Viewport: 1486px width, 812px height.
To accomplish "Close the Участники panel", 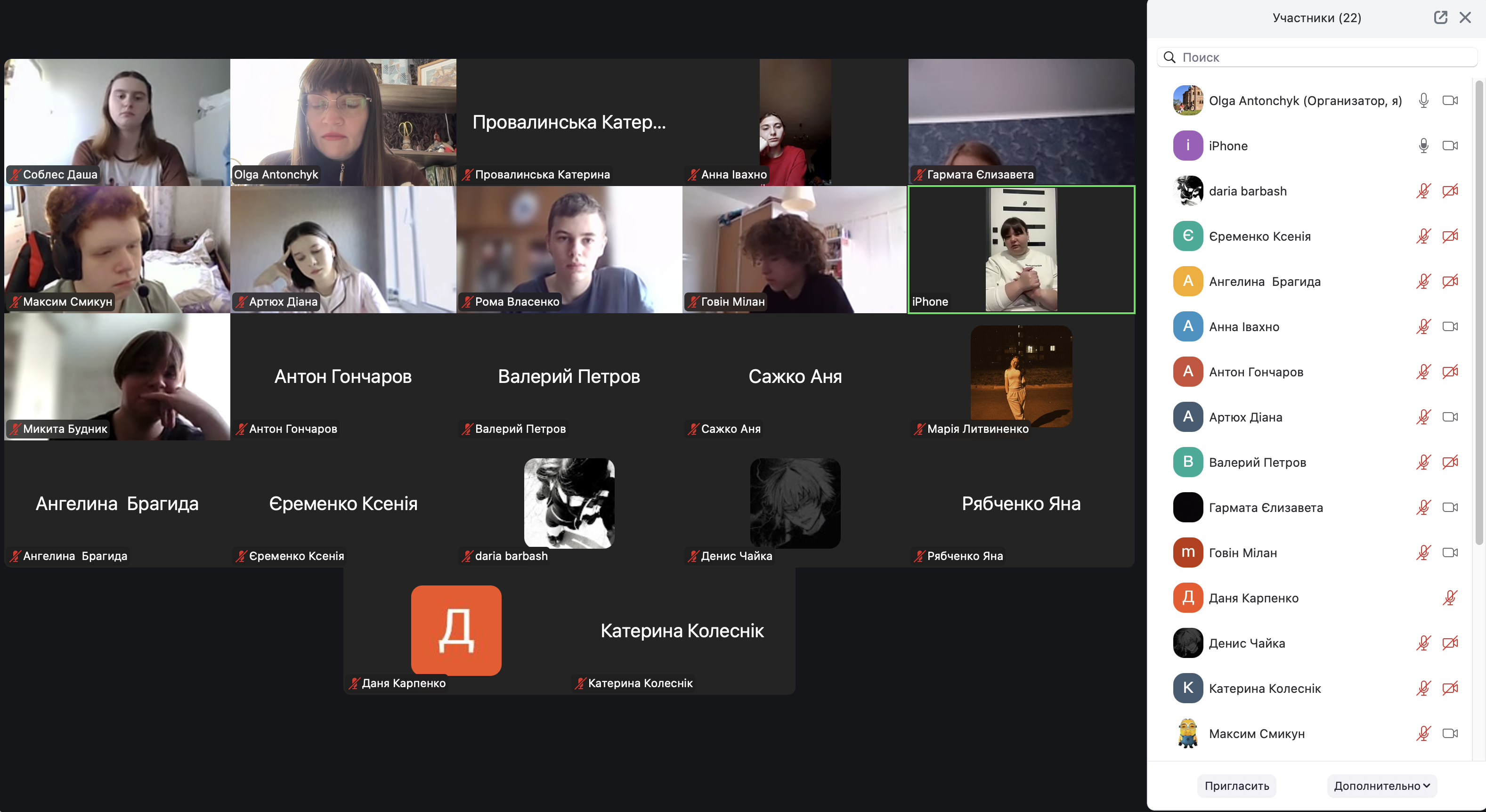I will (1465, 17).
